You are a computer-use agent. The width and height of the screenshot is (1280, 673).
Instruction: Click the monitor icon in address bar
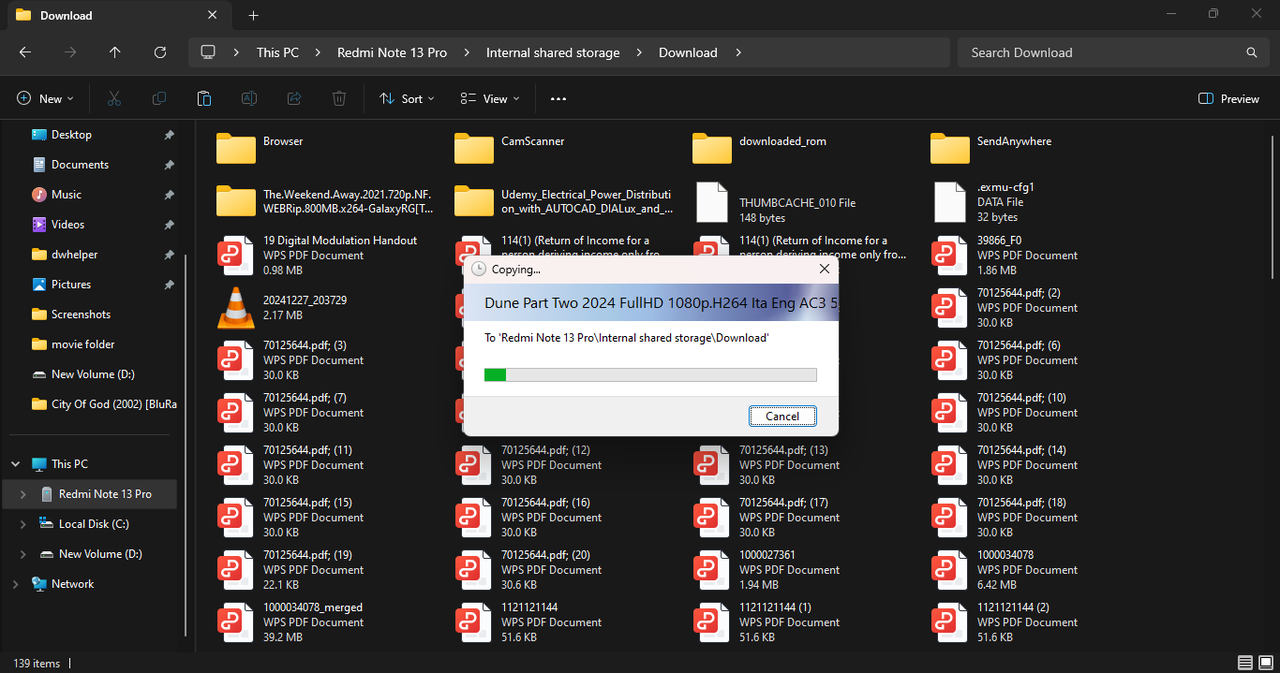(208, 52)
